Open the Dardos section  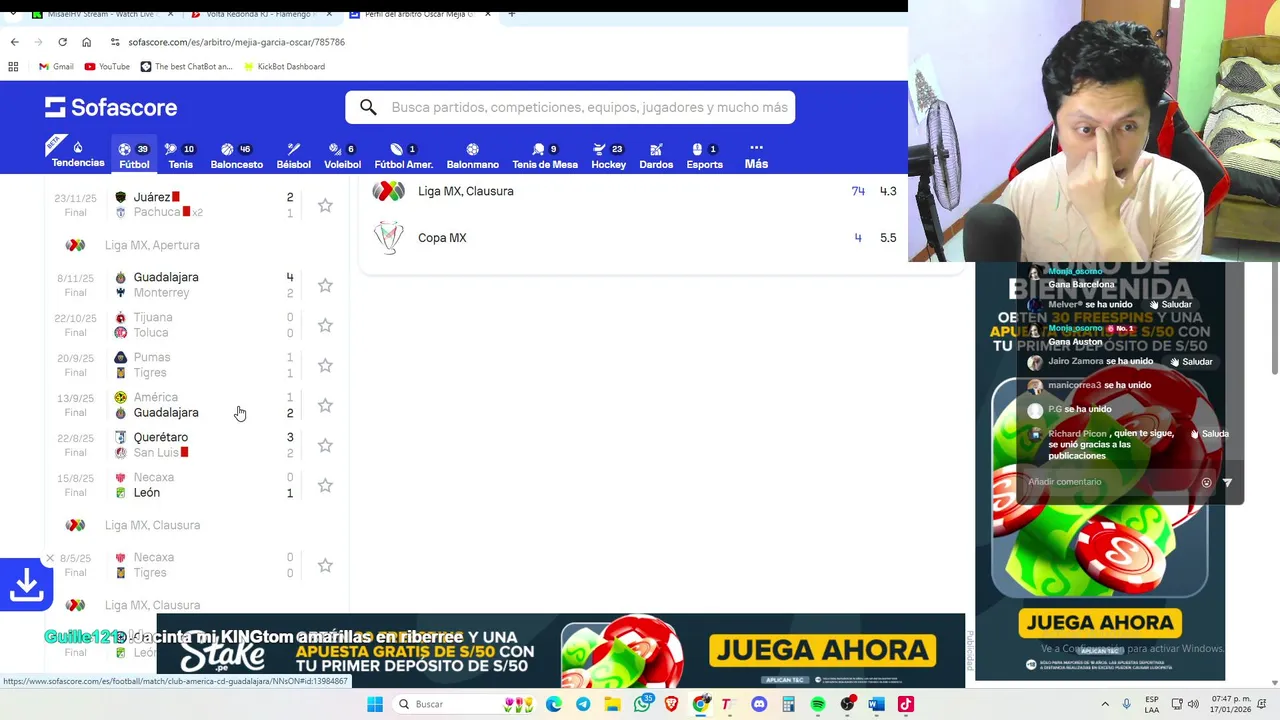pyautogui.click(x=656, y=155)
